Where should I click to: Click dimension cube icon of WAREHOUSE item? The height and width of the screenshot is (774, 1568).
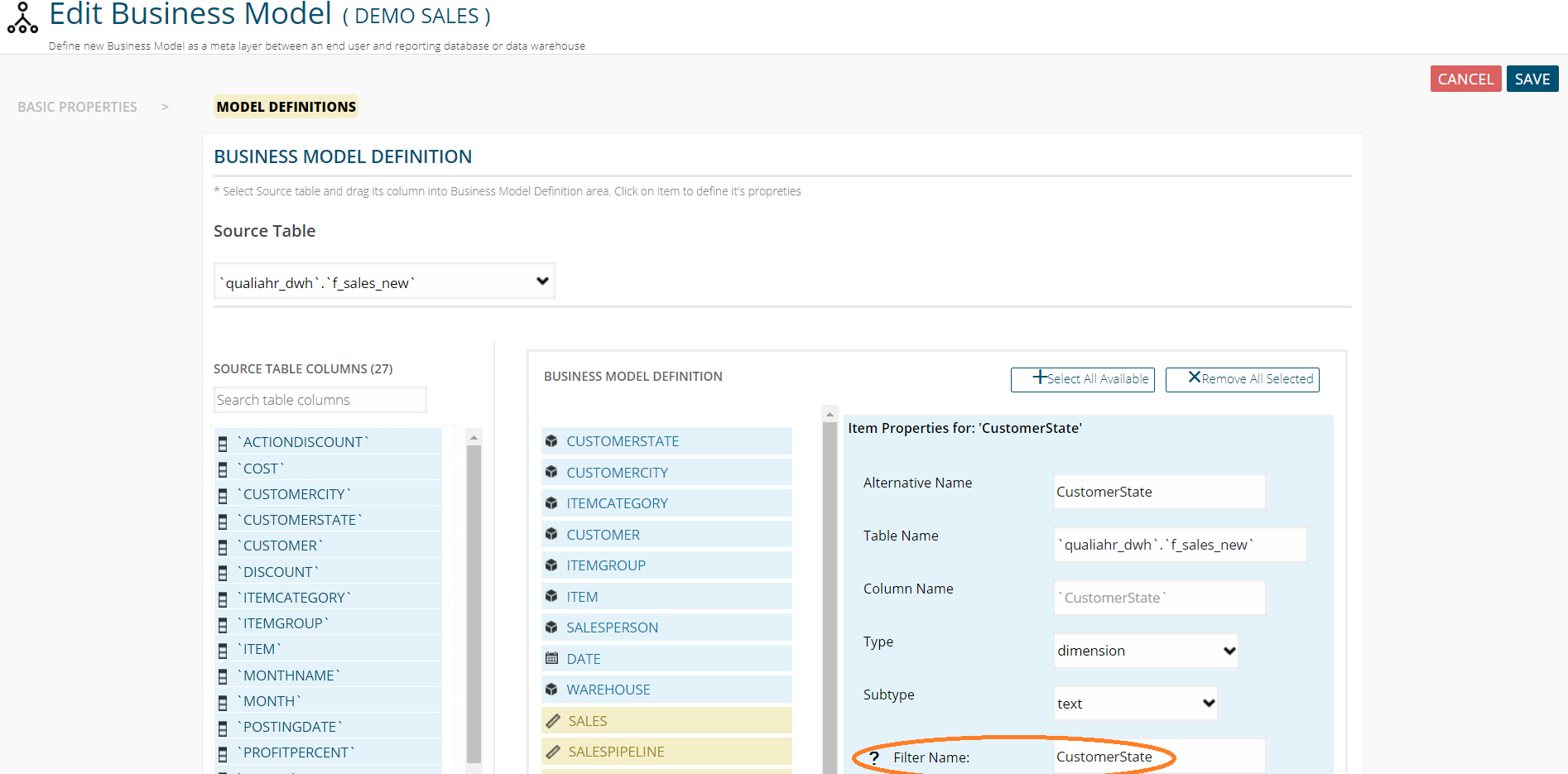point(551,689)
